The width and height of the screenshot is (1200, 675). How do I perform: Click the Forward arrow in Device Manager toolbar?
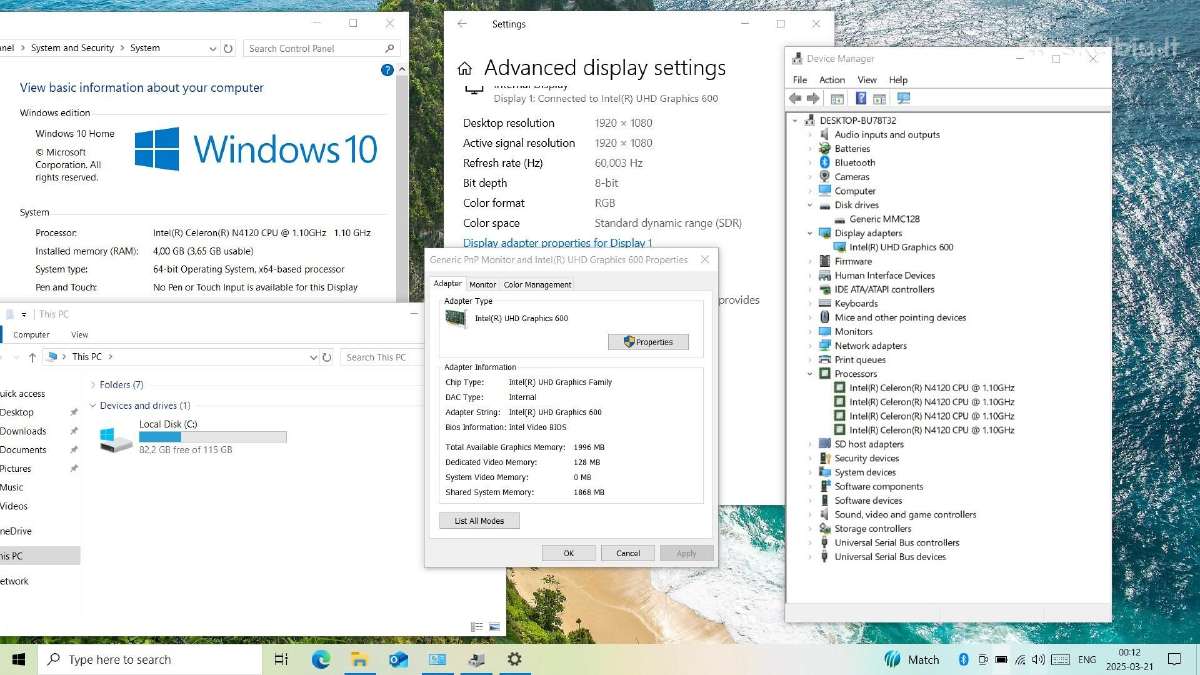point(813,98)
